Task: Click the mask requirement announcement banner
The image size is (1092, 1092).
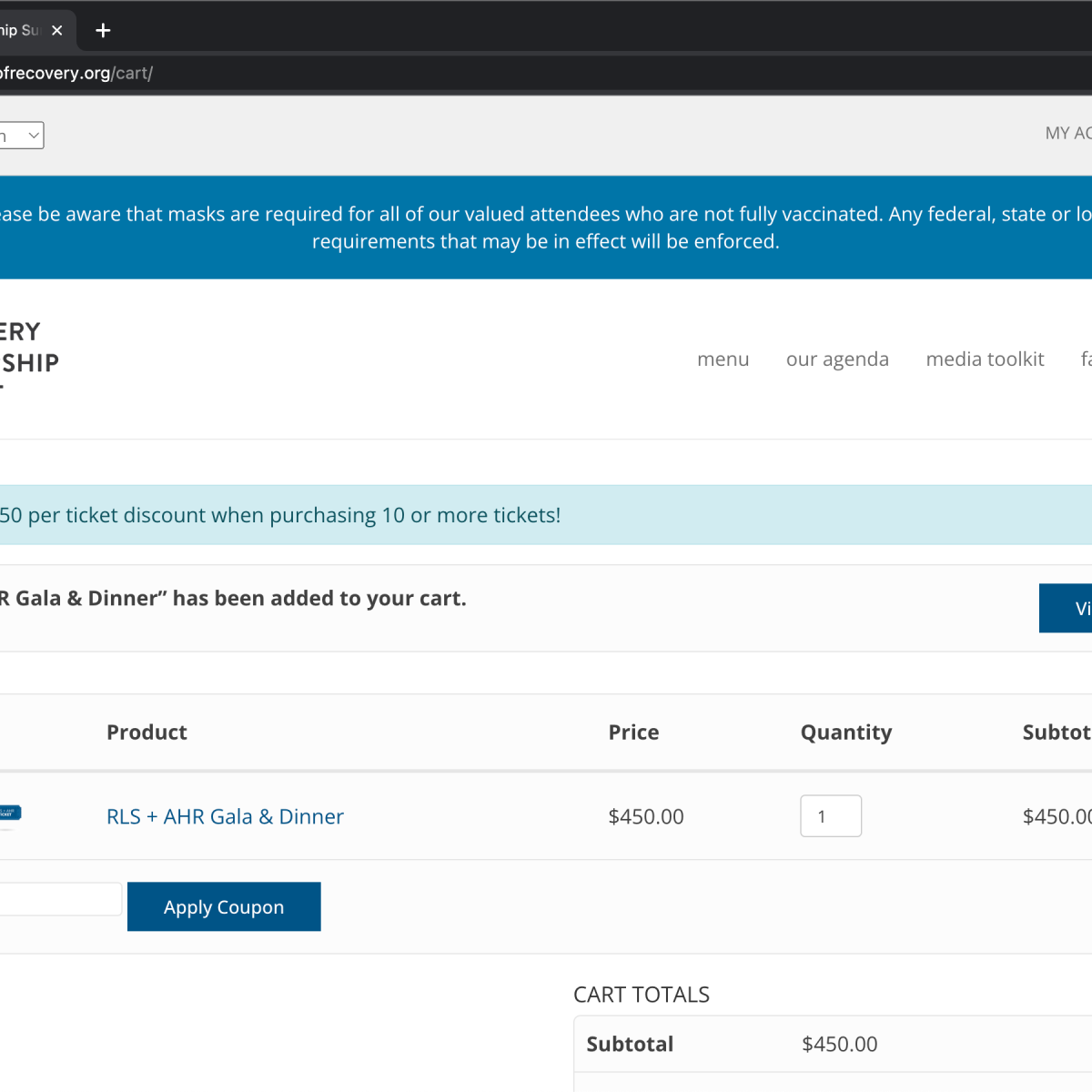Action: click(x=546, y=227)
